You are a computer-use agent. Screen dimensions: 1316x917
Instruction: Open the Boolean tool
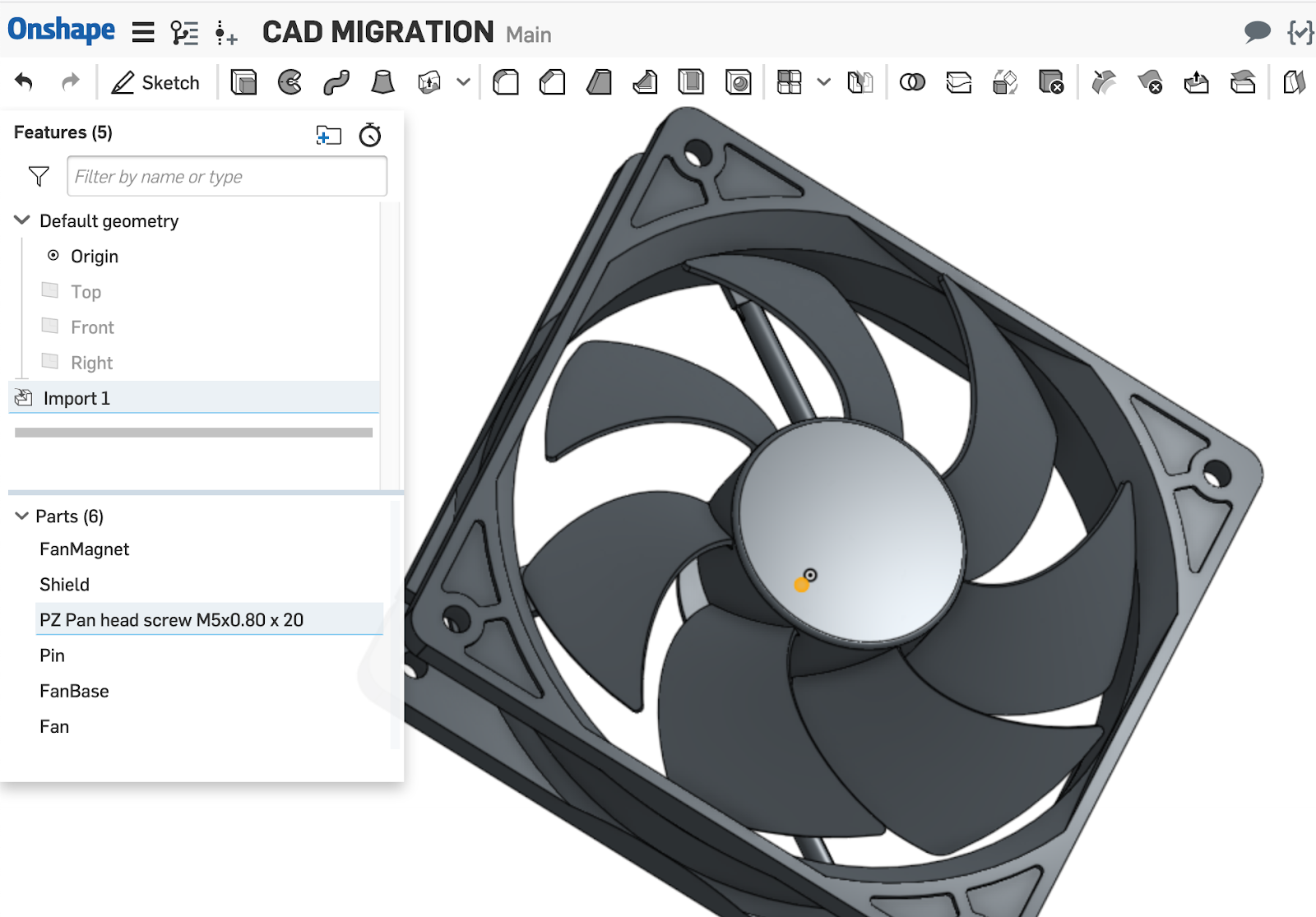tap(912, 82)
